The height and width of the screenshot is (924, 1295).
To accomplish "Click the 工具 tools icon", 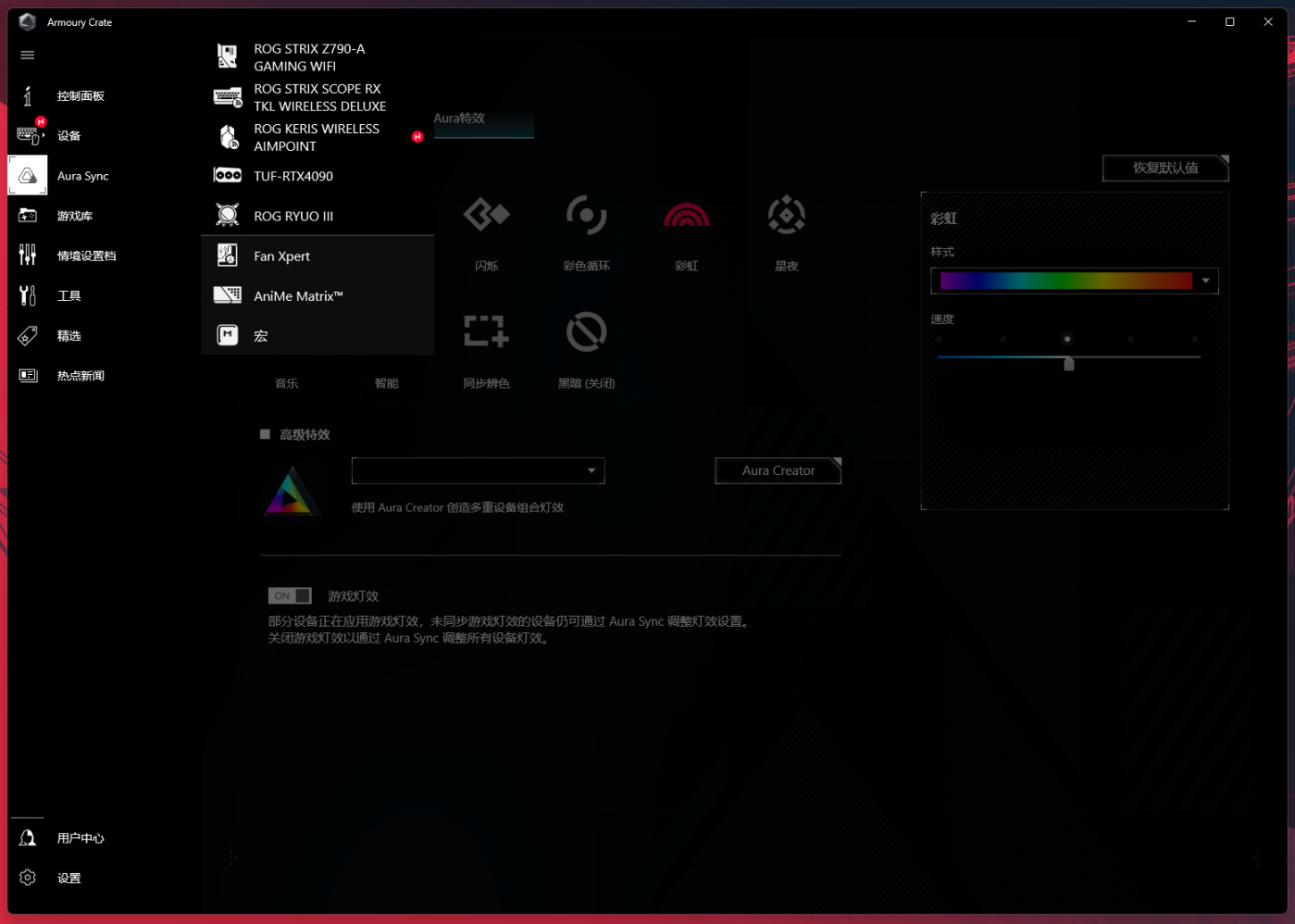I will (x=28, y=295).
